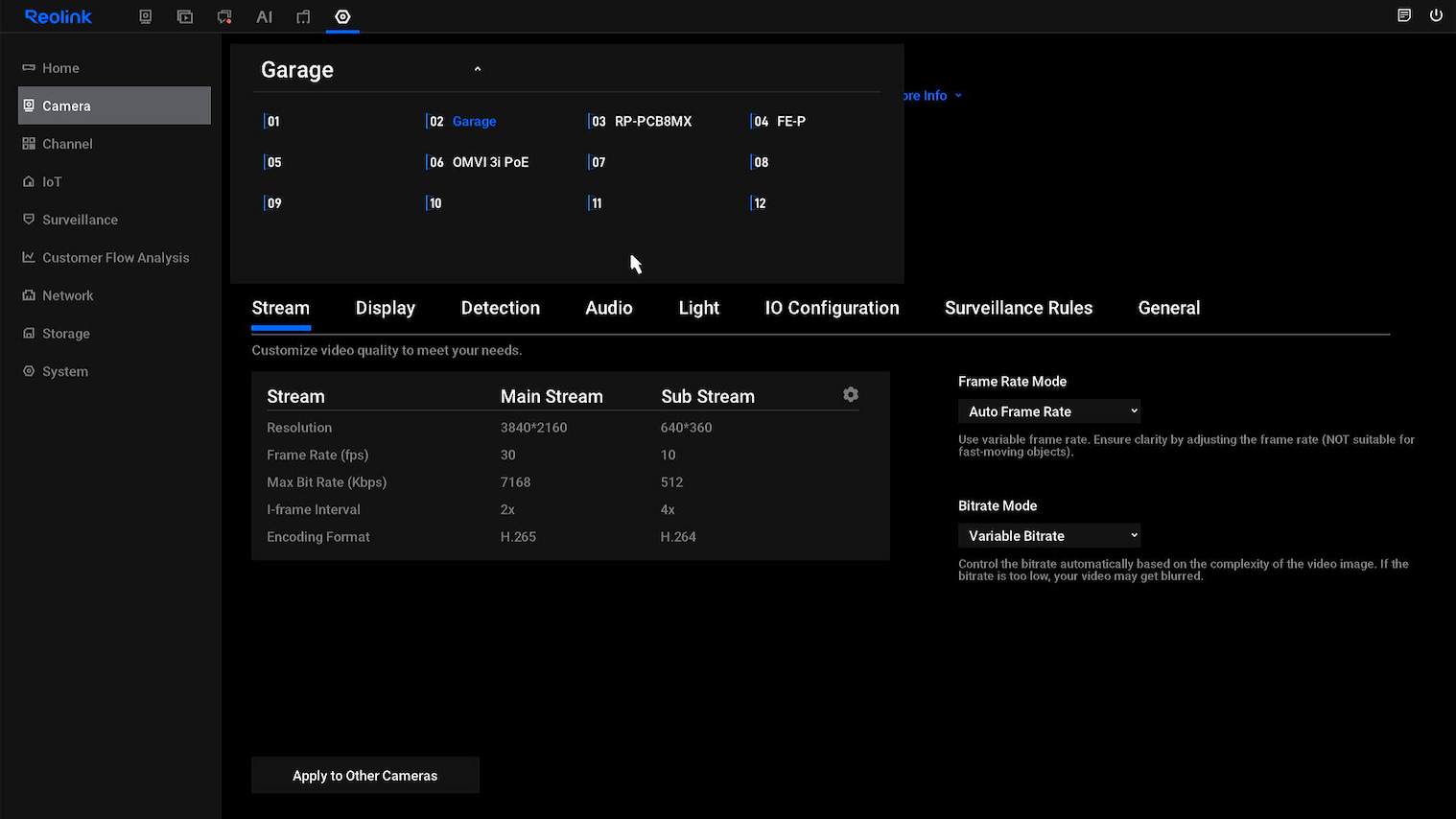This screenshot has height=819, width=1456.
Task: Select channel 08
Action: 761,162
